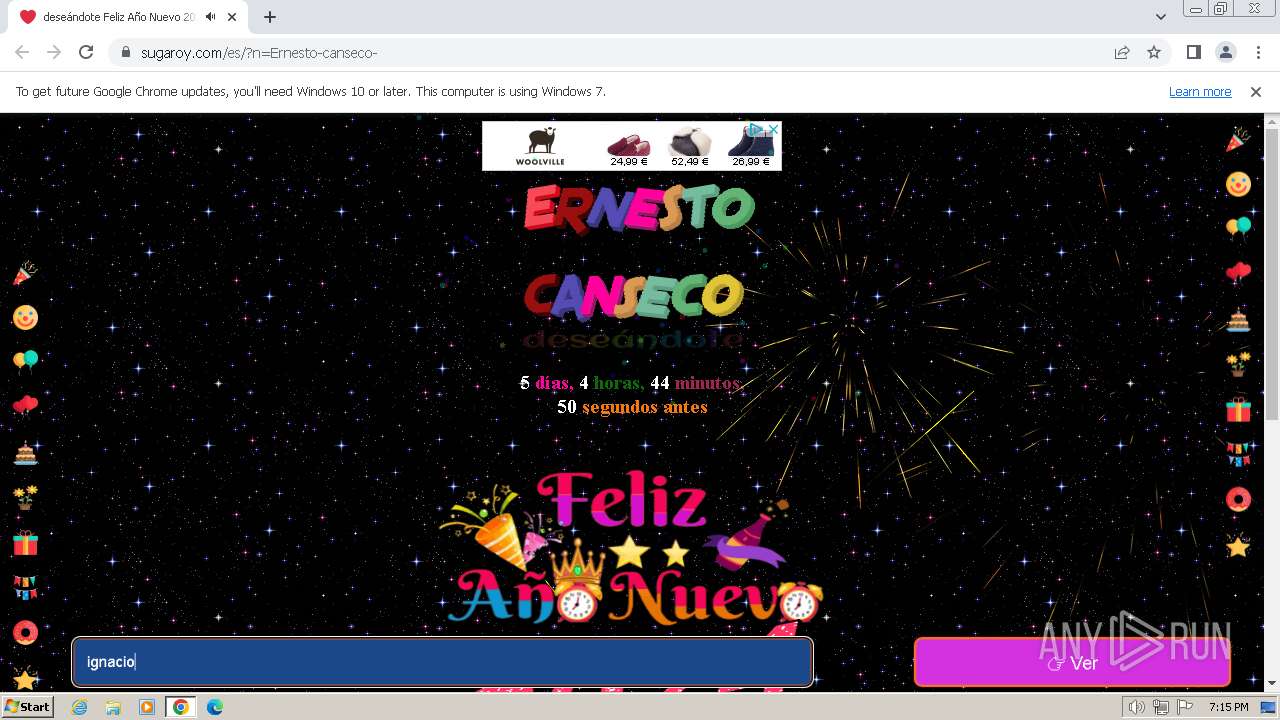Click the birthday cake emoji on right sidebar

coord(1238,320)
